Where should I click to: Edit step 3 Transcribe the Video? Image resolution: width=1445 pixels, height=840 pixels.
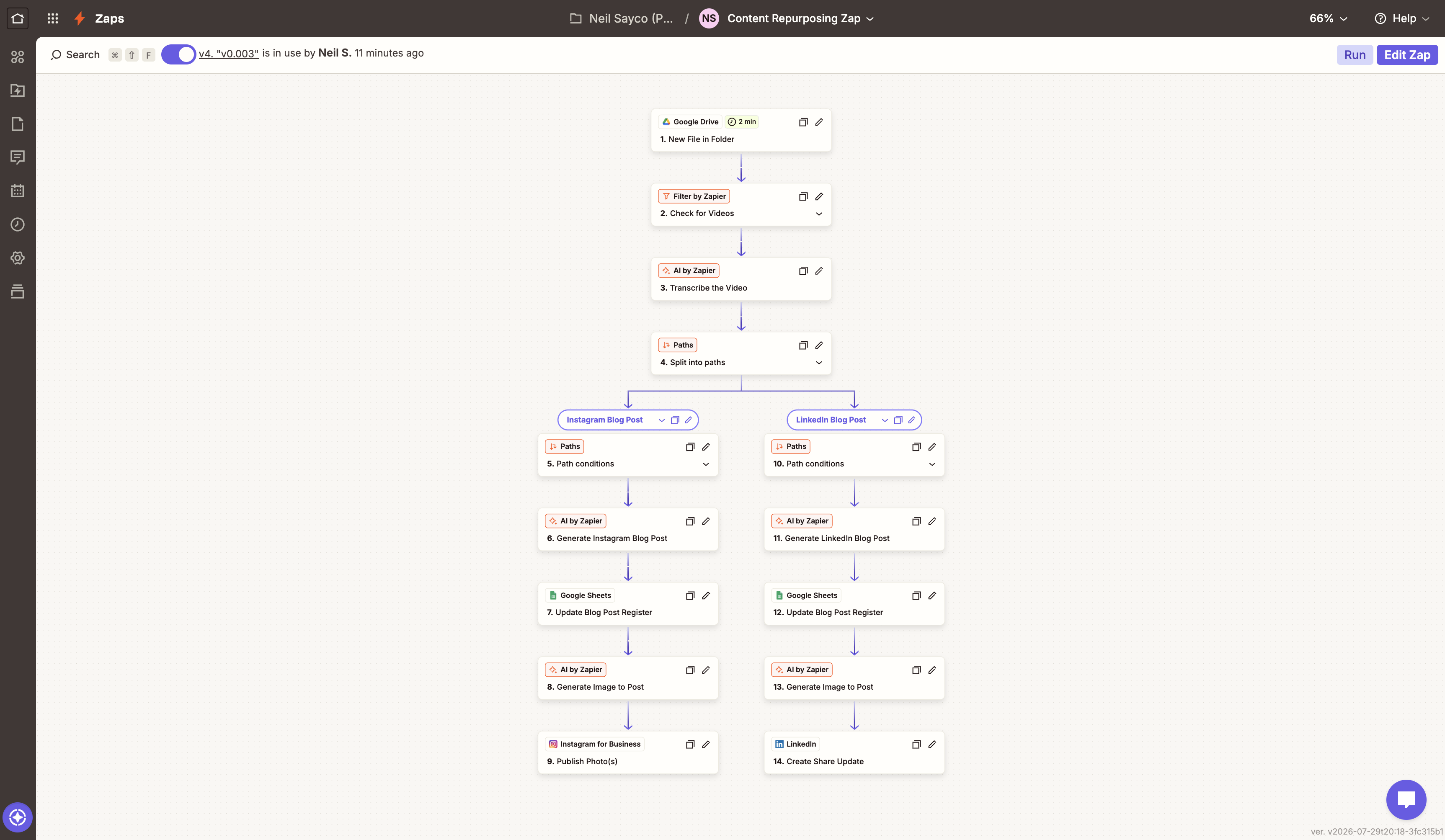[819, 271]
